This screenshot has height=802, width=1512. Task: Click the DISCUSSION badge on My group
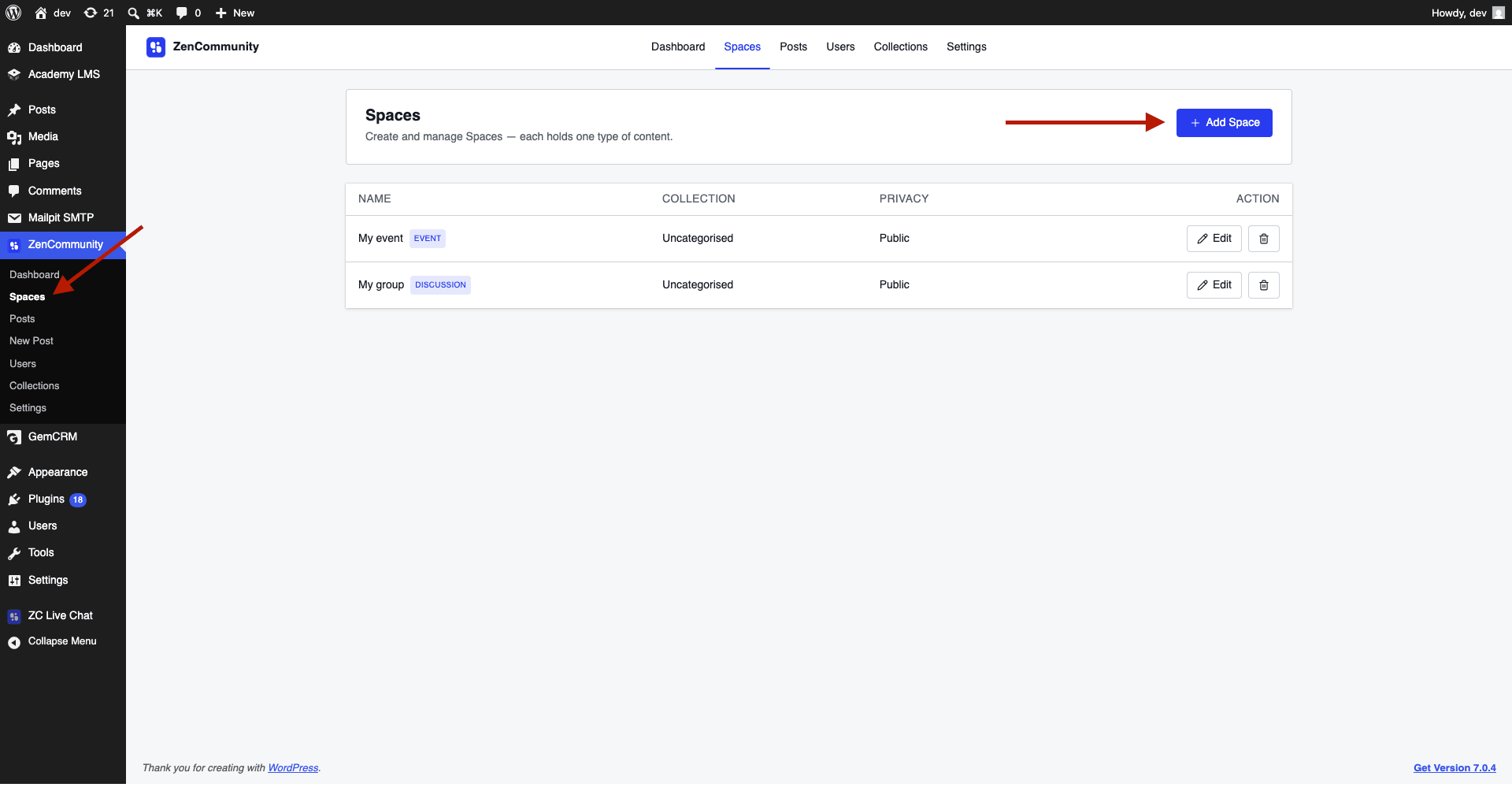pyautogui.click(x=440, y=285)
